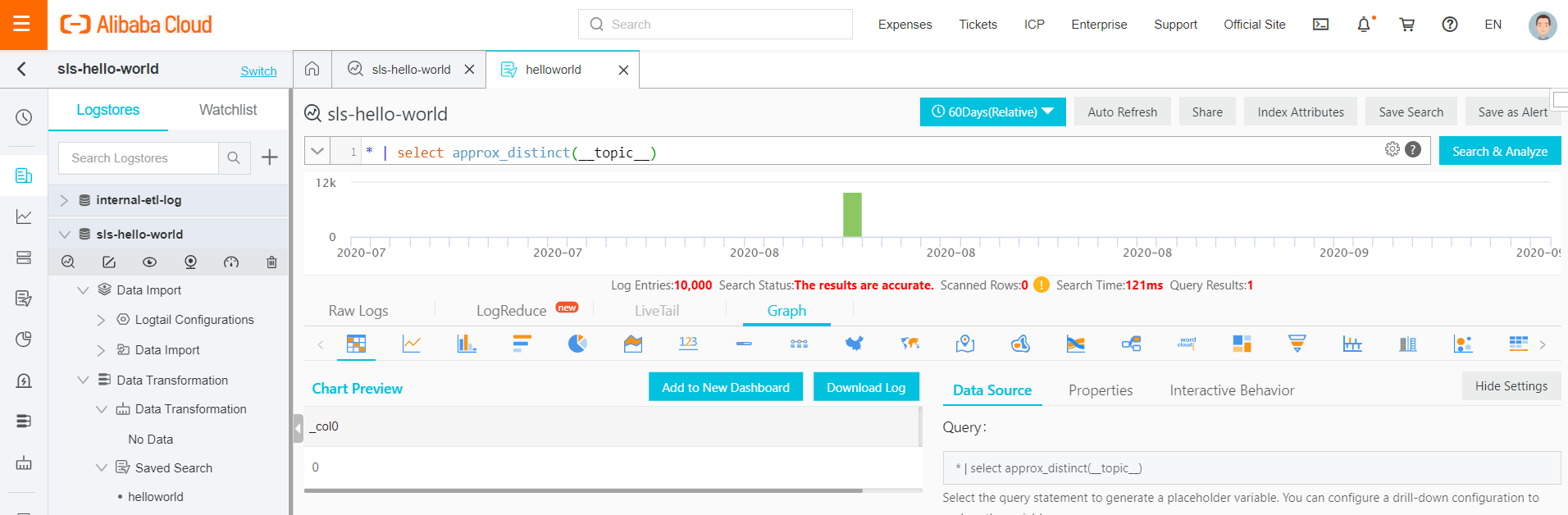The image size is (1568, 515).
Task: Click the Index Attributes button
Action: (x=1301, y=112)
